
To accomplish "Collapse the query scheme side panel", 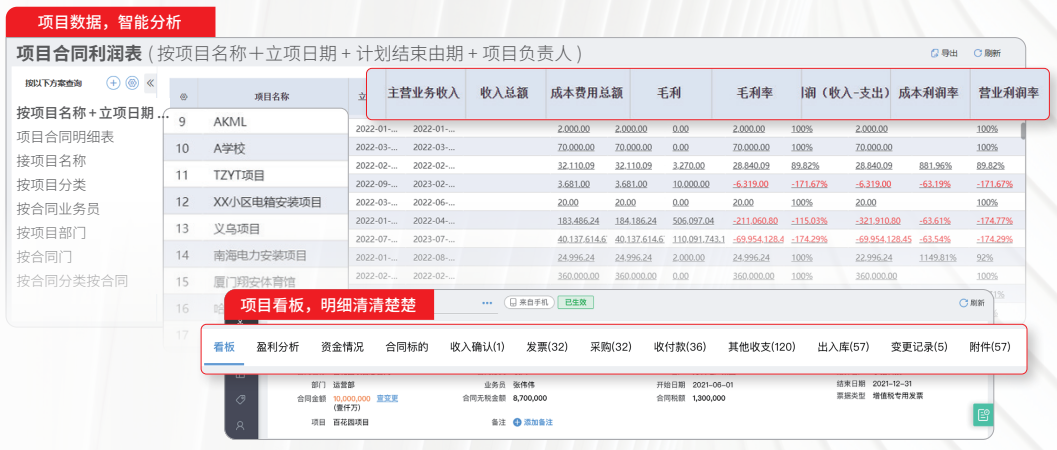I will (x=150, y=83).
